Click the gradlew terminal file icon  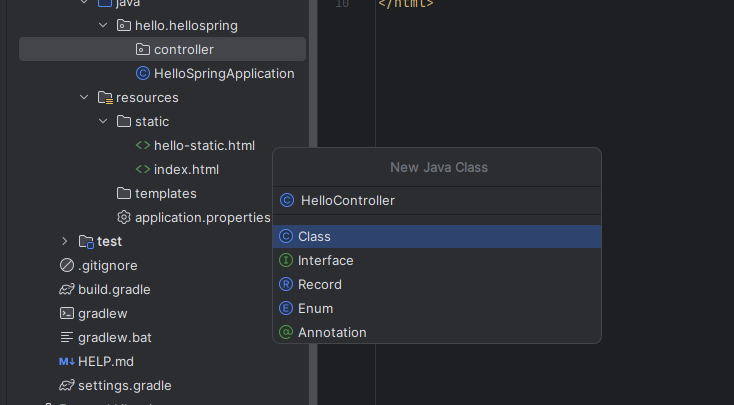[67, 313]
